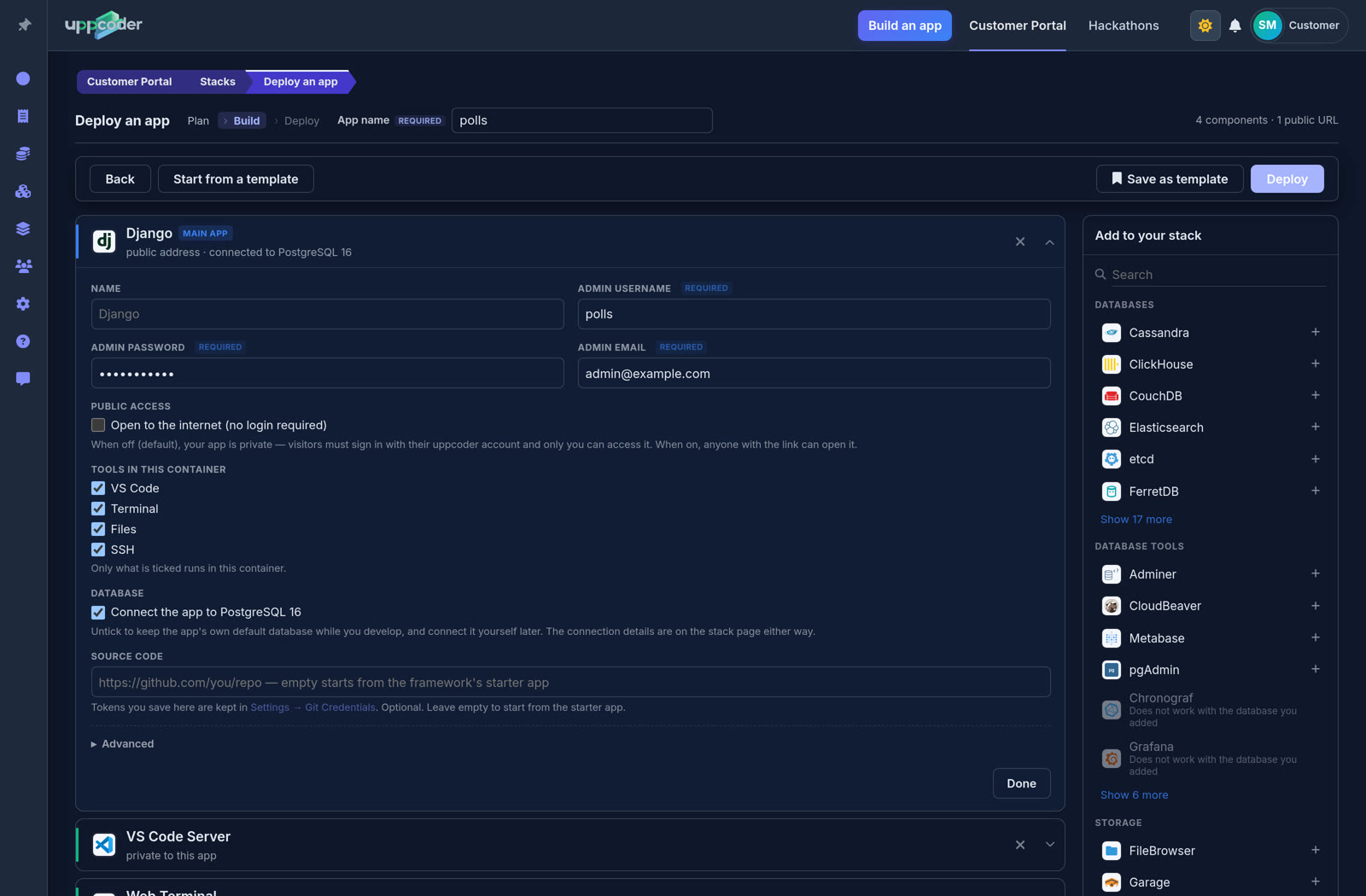Viewport: 1366px width, 896px height.
Task: Untick Connect the app to PostgreSQL 16
Action: click(98, 612)
